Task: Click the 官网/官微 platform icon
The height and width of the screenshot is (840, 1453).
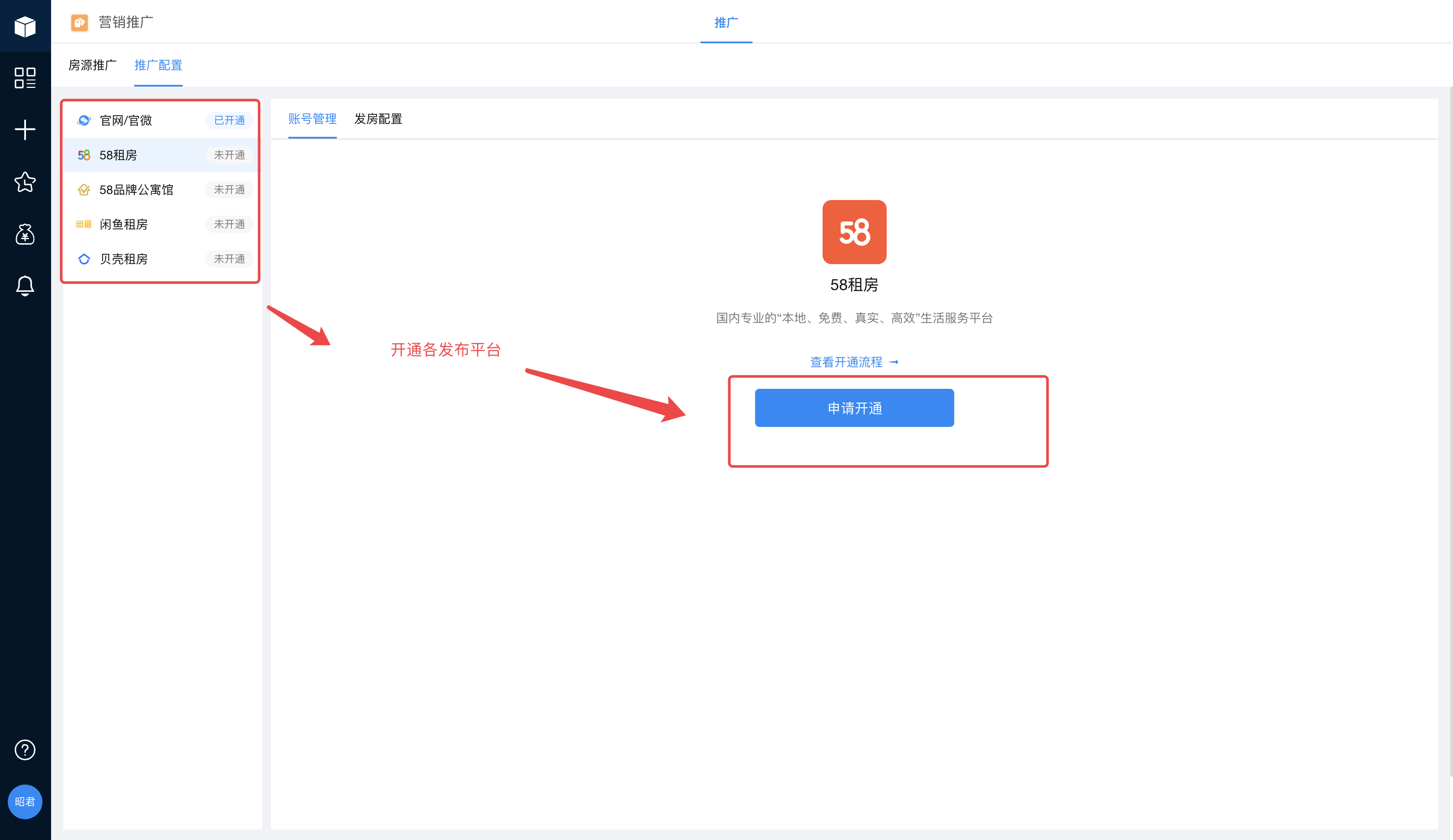Action: click(84, 120)
